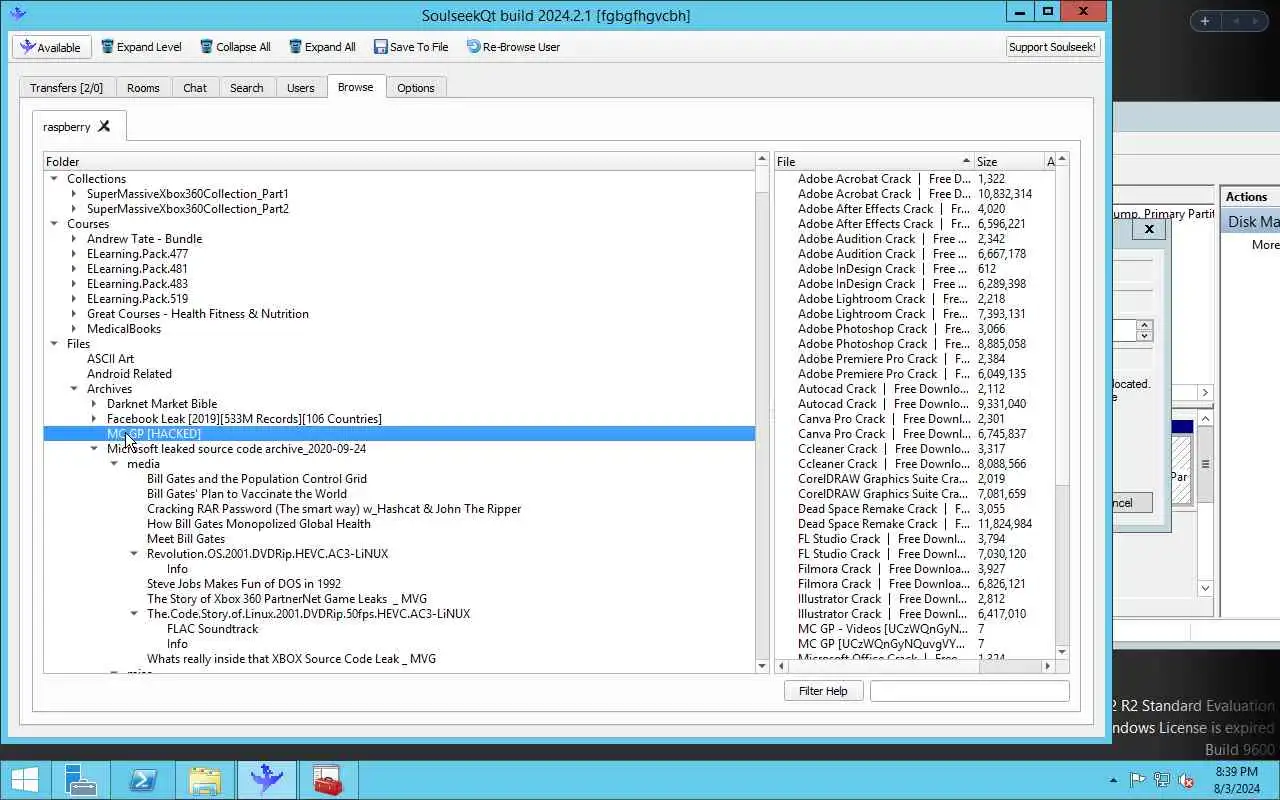Open the Windows Start menu
The width and height of the screenshot is (1280, 800).
click(x=25, y=780)
